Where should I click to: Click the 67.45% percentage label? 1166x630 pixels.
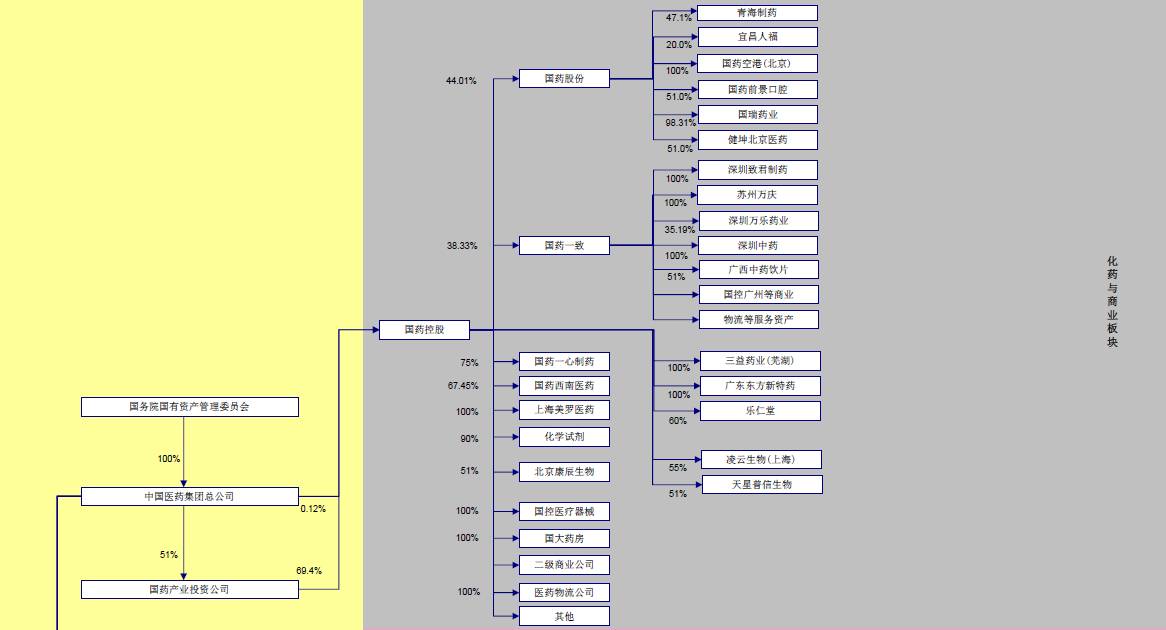463,386
